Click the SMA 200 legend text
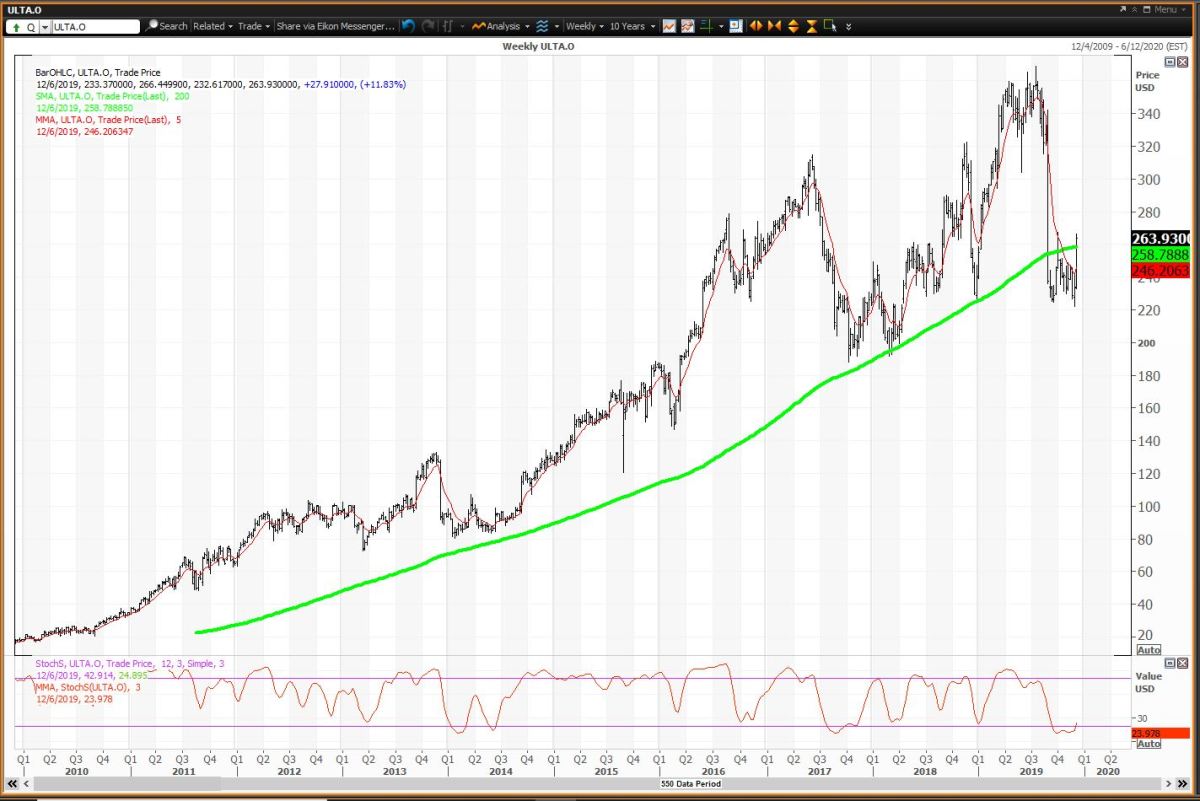Image resolution: width=1200 pixels, height=801 pixels. (112, 96)
